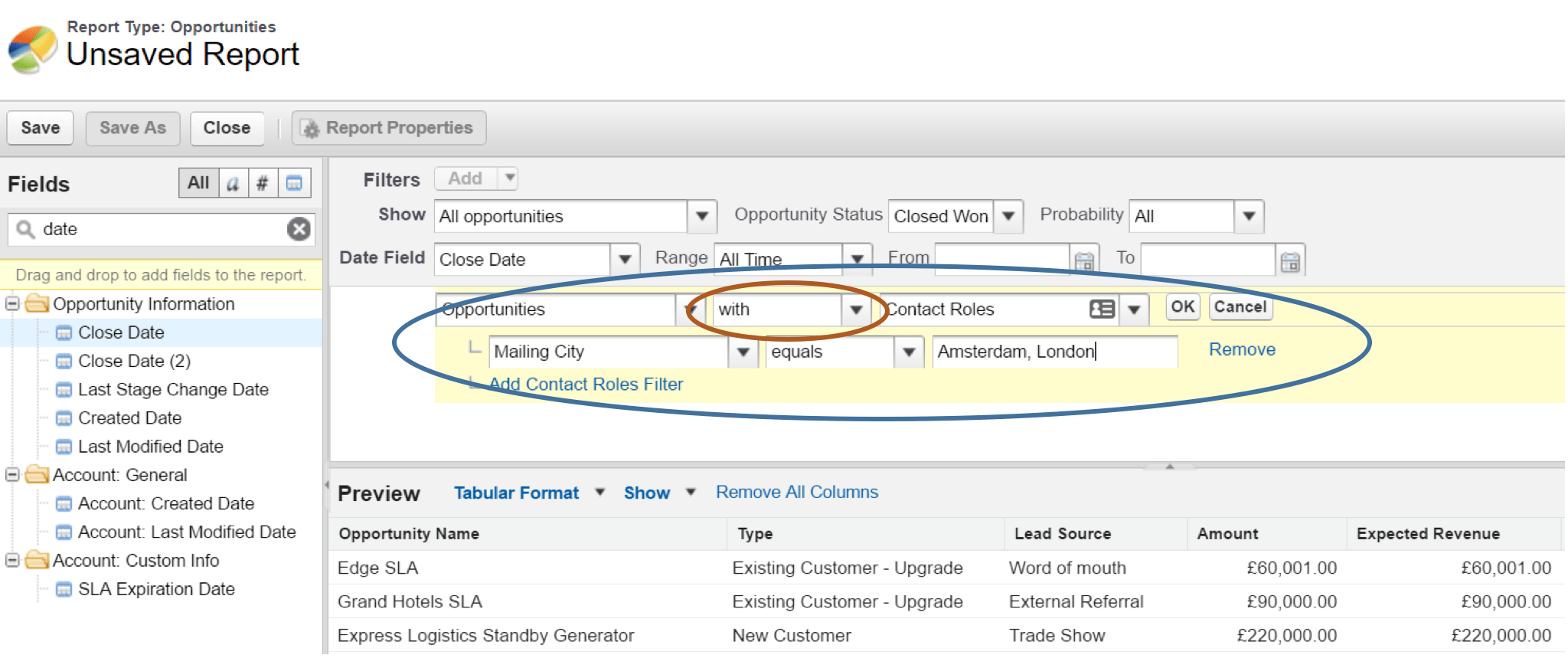Filter fields by text type icon
The height and width of the screenshot is (668, 1568).
[234, 183]
